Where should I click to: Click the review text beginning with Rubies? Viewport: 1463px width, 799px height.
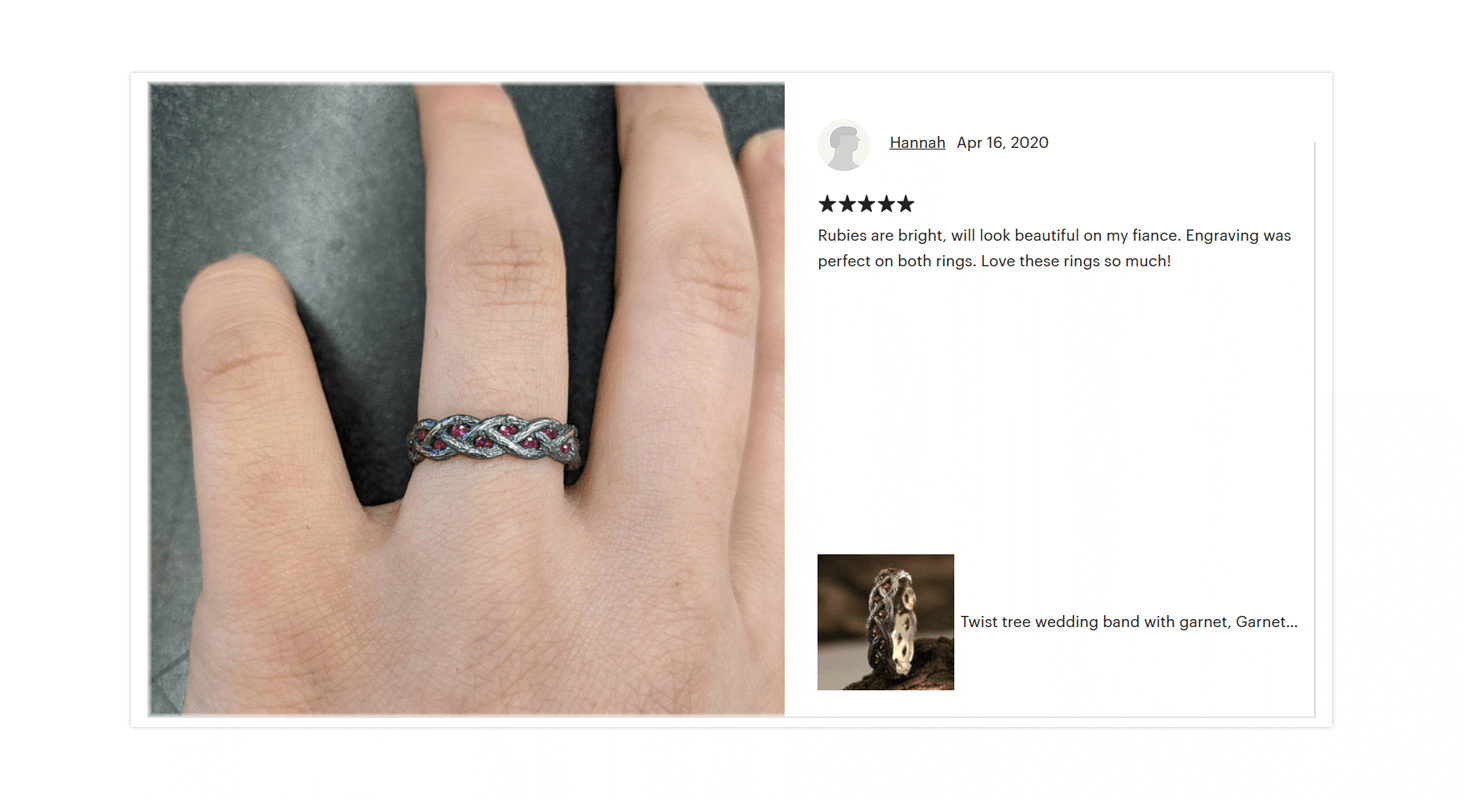point(1055,248)
